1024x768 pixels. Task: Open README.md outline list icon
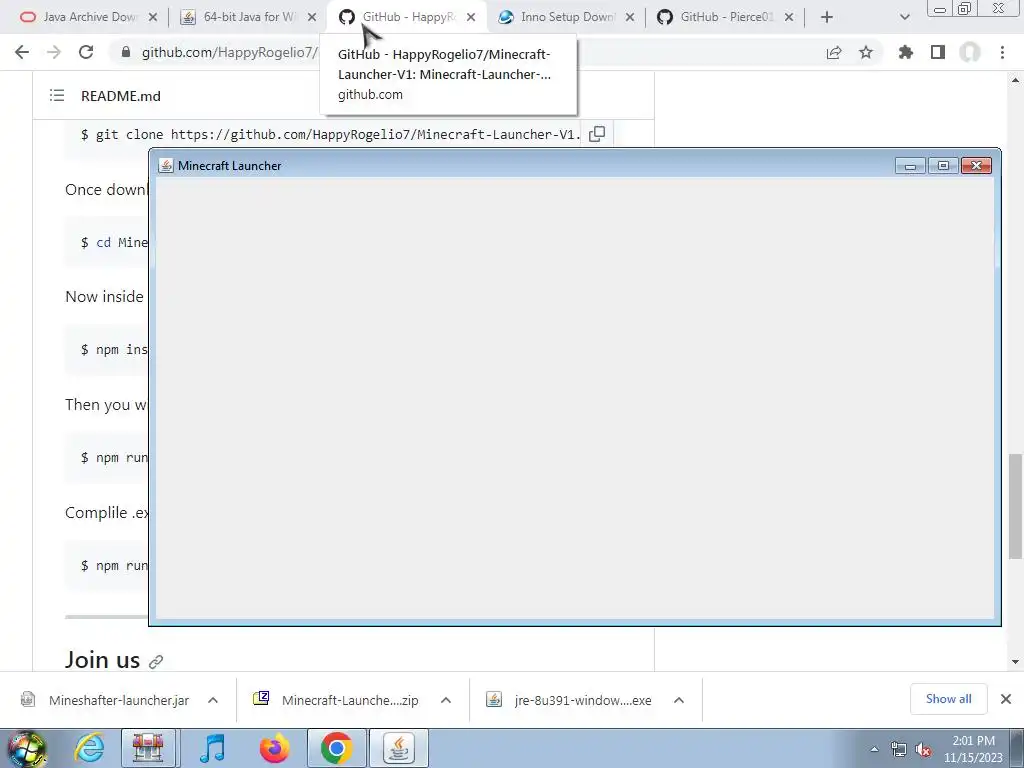(x=57, y=96)
